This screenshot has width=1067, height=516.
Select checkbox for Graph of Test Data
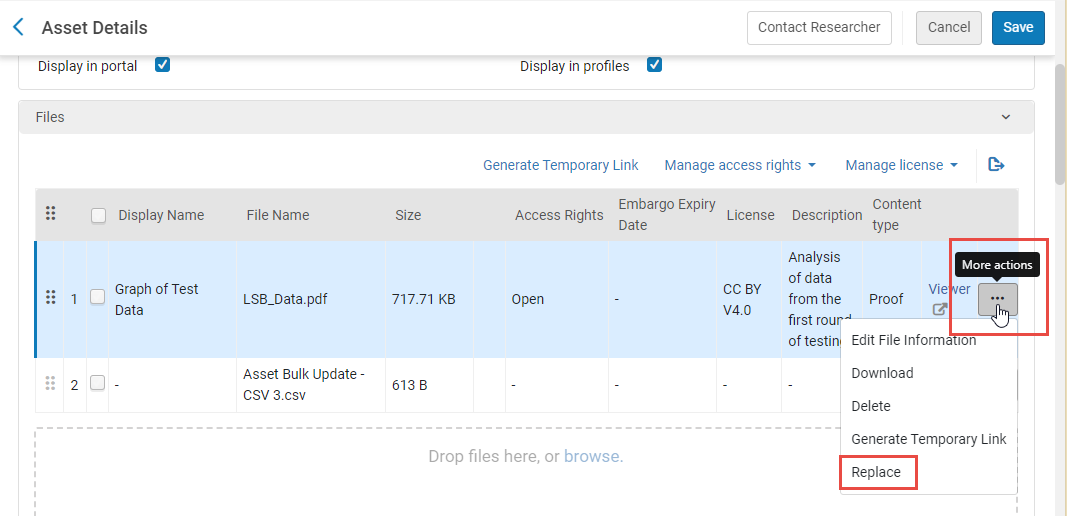(98, 298)
